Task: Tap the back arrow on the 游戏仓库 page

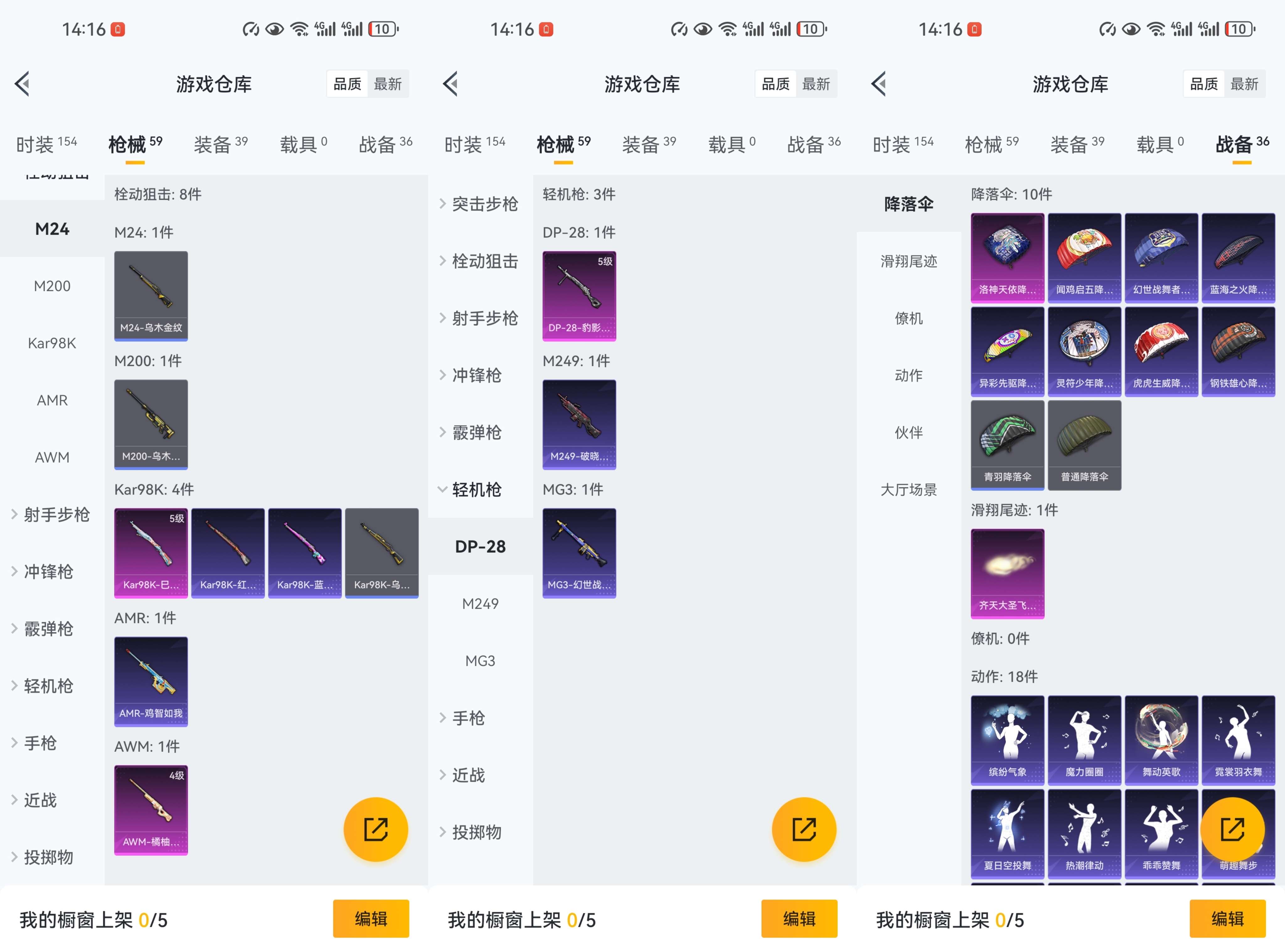Action: 23,83
